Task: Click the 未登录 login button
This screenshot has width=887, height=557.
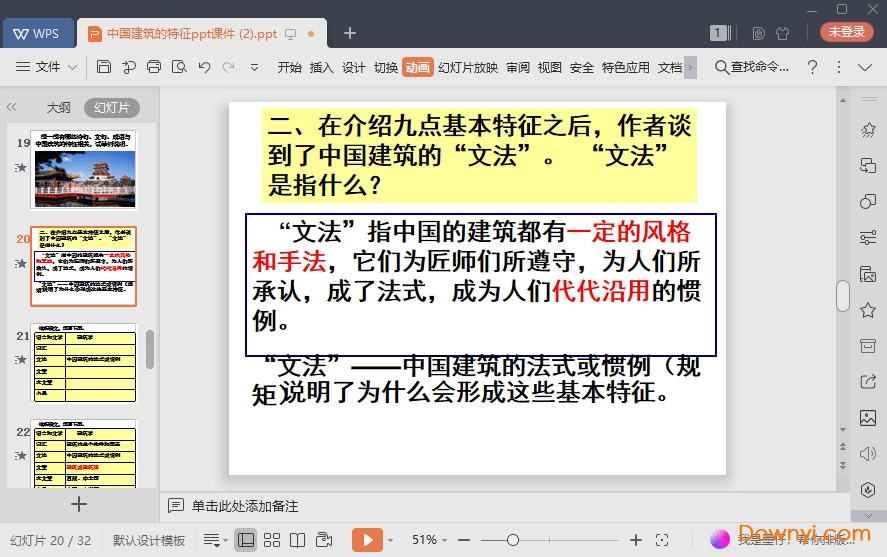Action: [x=846, y=32]
